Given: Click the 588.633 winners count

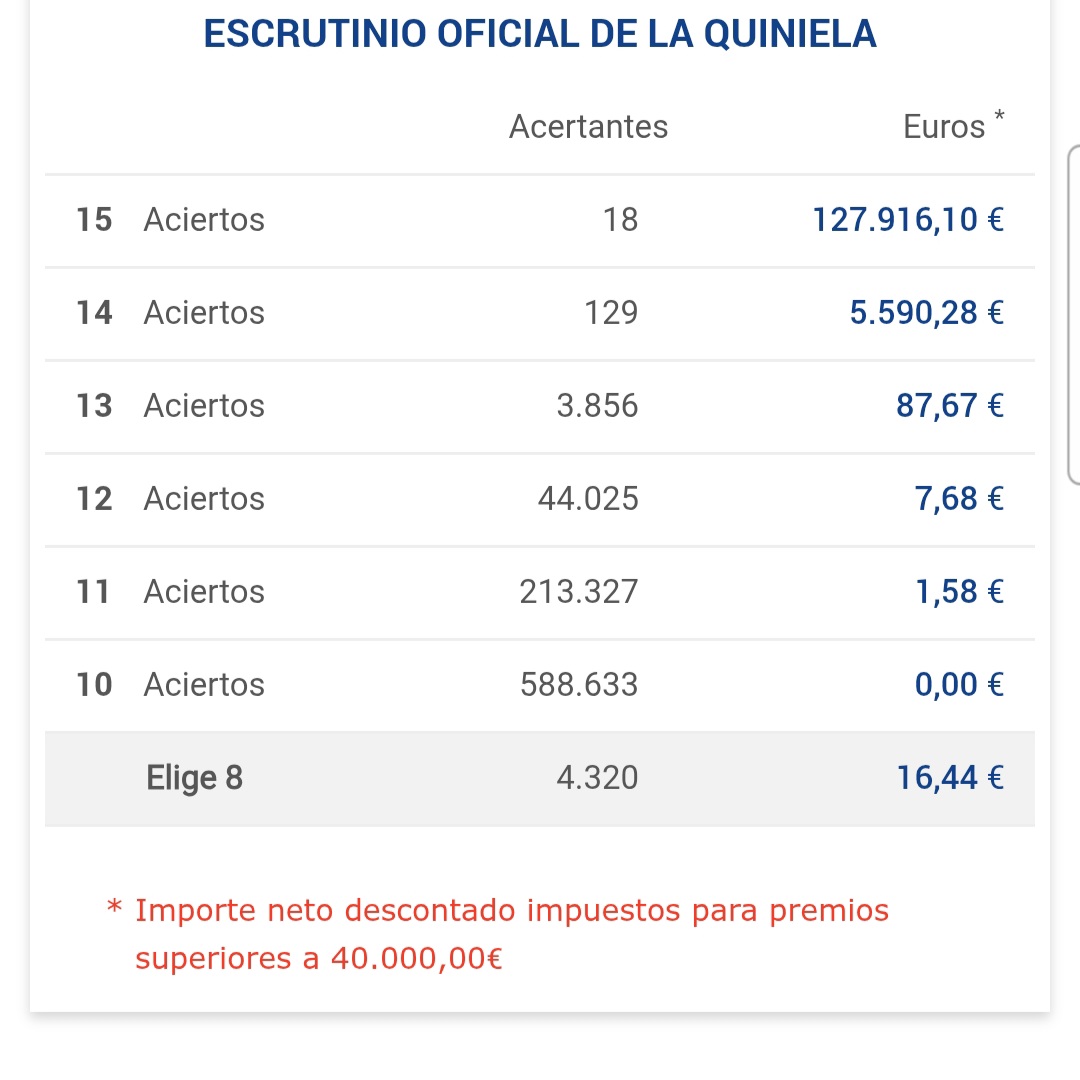Looking at the screenshot, I should [579, 685].
